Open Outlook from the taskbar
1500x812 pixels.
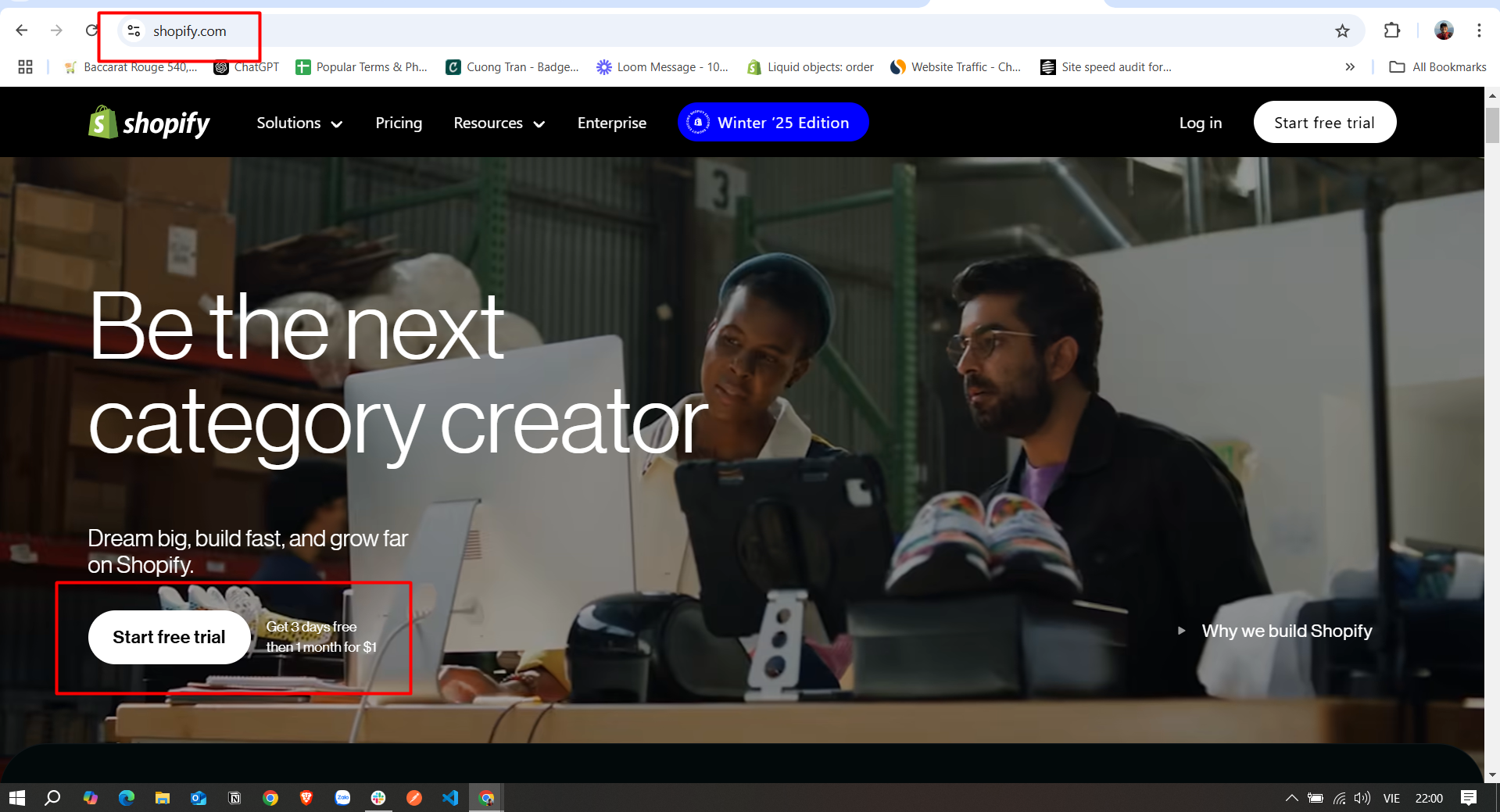pyautogui.click(x=199, y=798)
